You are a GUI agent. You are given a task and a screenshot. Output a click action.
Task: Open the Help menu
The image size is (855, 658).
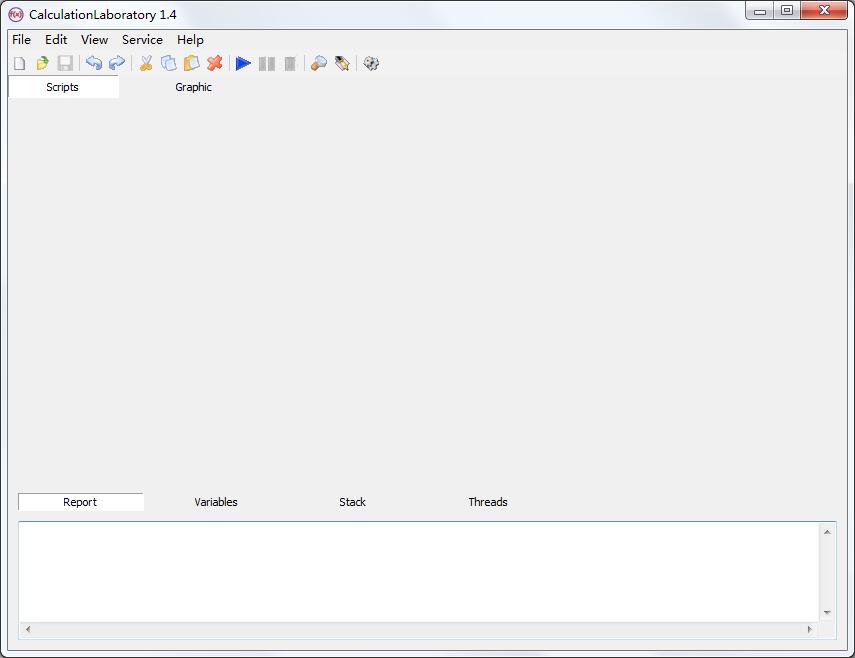190,40
